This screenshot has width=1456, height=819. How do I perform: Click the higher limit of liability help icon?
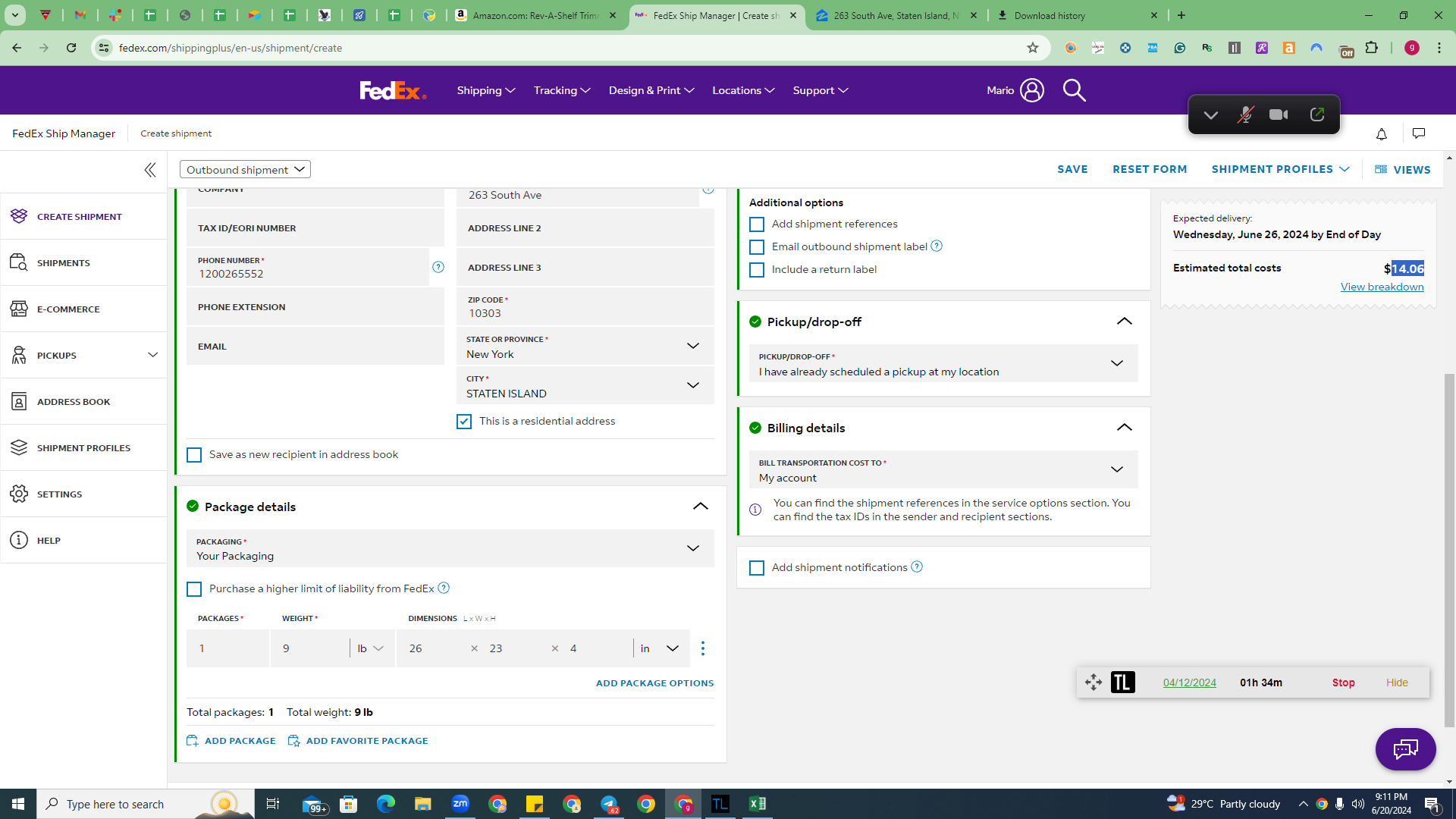pos(444,588)
